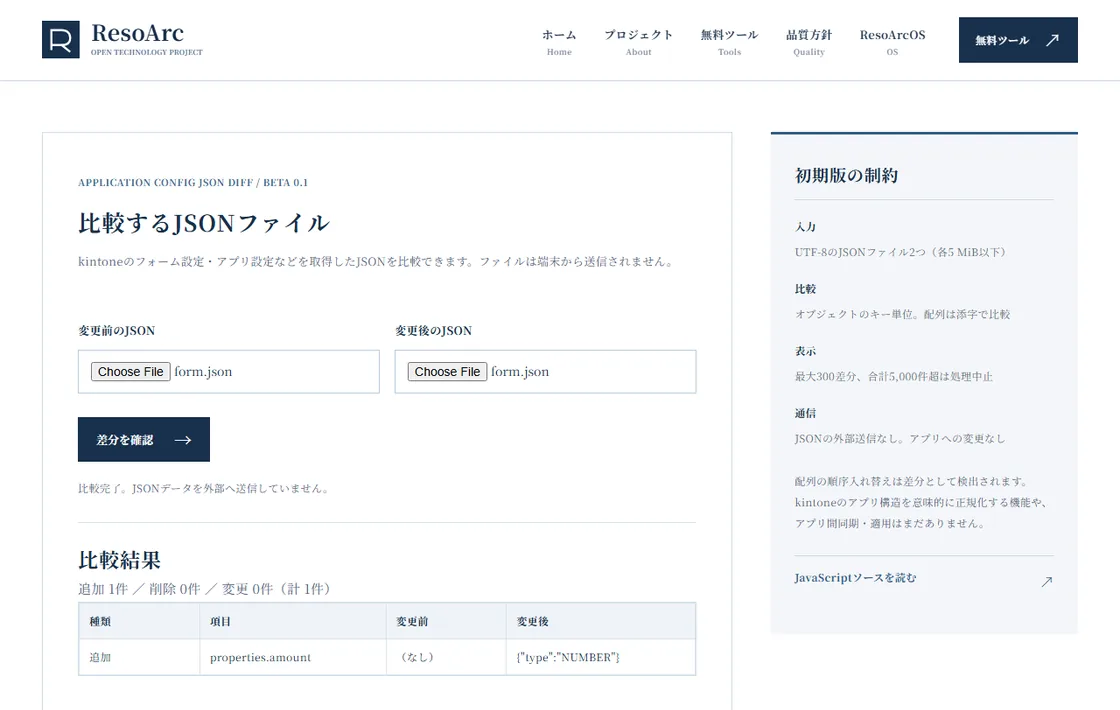Viewport: 1120px width, 710px height.
Task: Click OPEN TECHNOLOGY PROJECT tagline
Action: (146, 52)
